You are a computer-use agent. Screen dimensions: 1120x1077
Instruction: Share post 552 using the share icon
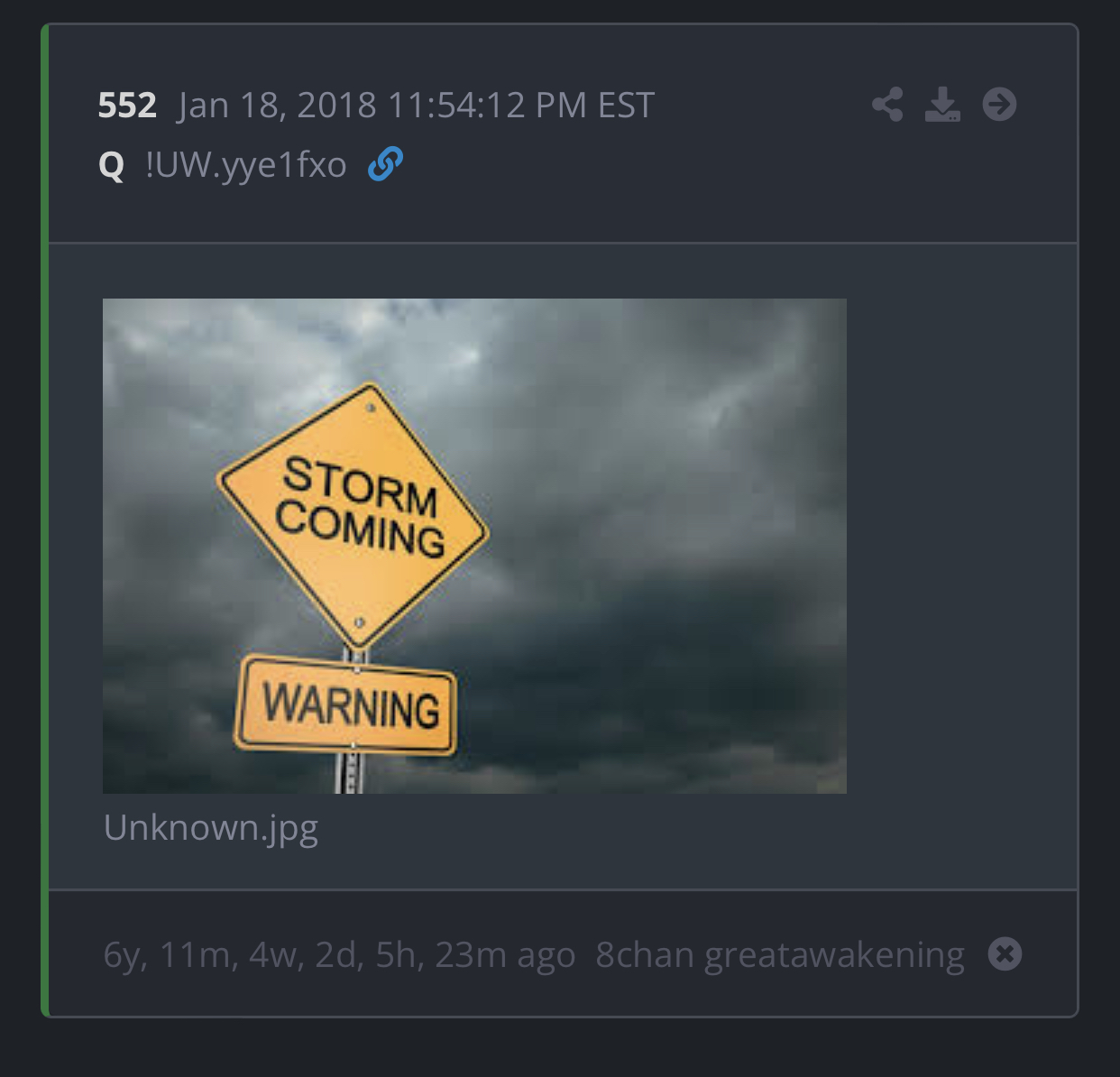[887, 105]
